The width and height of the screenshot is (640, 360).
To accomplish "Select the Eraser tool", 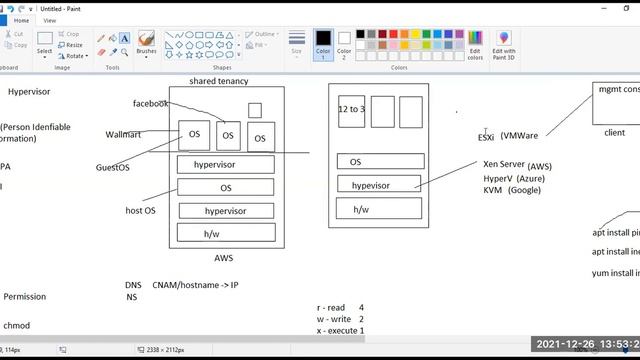I will pos(101,52).
